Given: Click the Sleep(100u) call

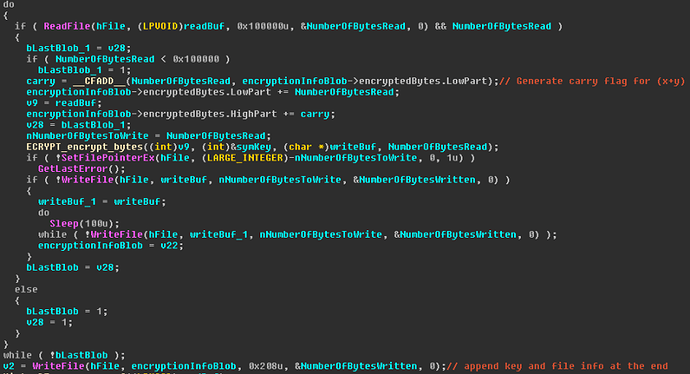Looking at the screenshot, I should pos(84,224).
